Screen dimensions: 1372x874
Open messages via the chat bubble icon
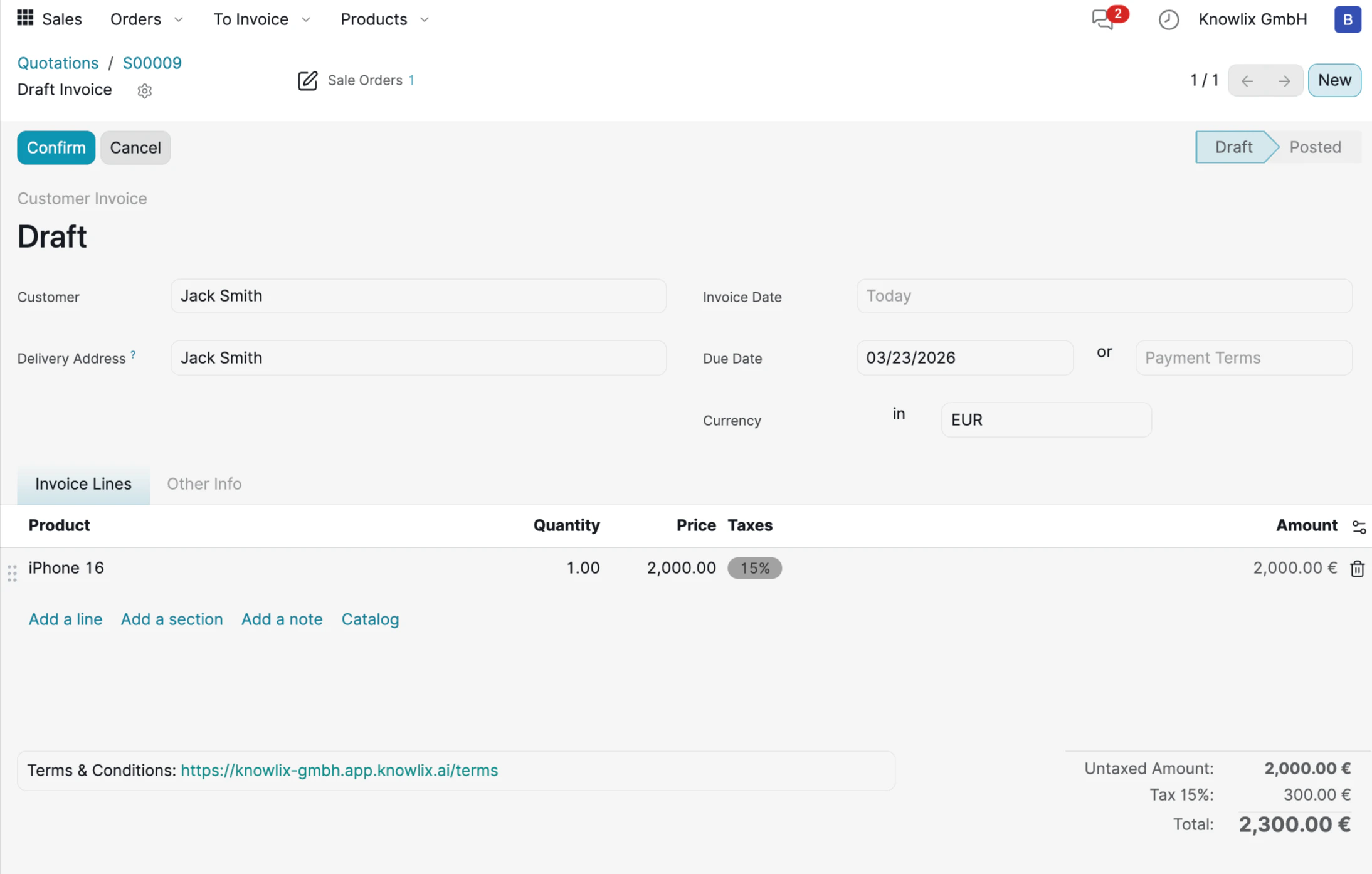click(x=1102, y=19)
